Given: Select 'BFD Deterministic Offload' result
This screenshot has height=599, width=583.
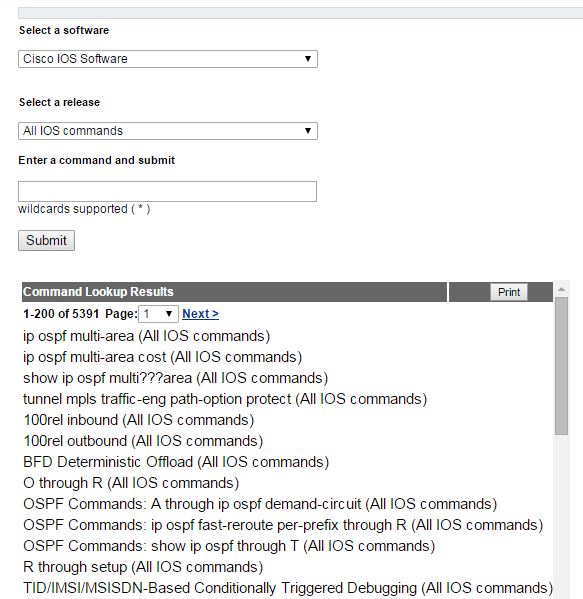Looking at the screenshot, I should pos(176,462).
